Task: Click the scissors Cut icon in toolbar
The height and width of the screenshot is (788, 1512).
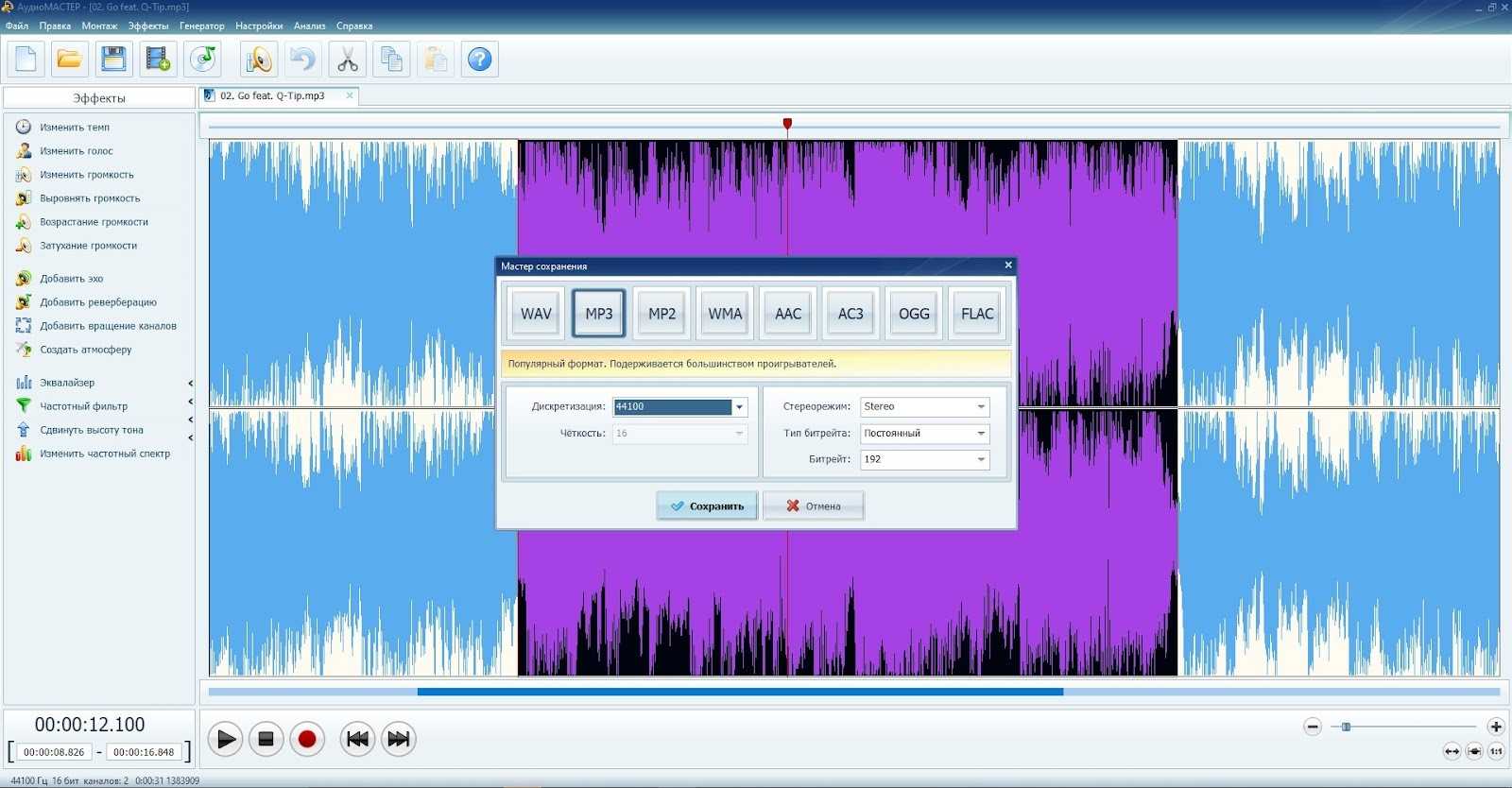Action: (347, 60)
